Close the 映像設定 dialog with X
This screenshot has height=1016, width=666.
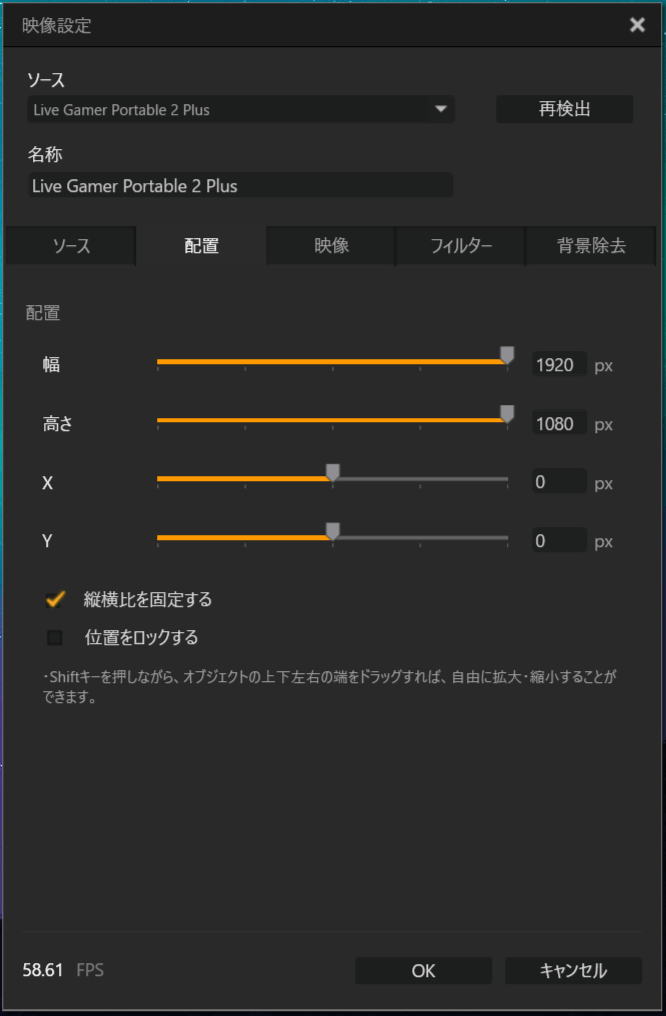coord(637,25)
